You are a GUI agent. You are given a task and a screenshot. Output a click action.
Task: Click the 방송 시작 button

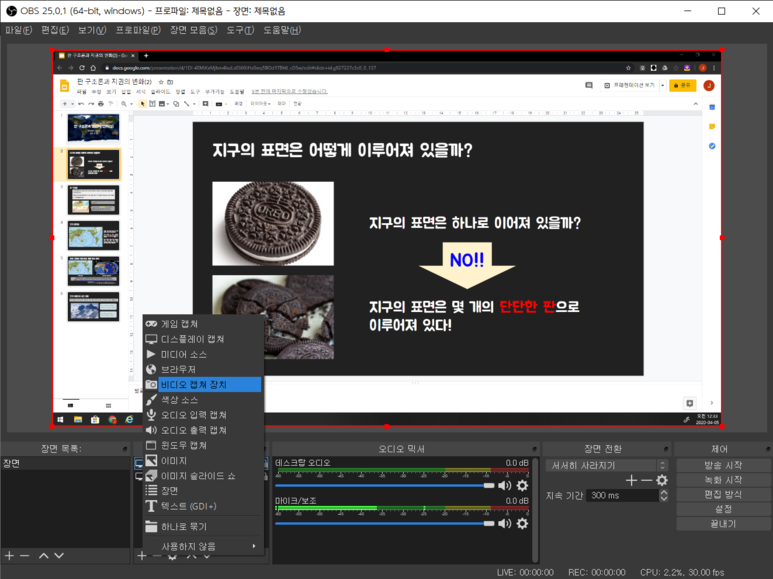[x=723, y=465]
